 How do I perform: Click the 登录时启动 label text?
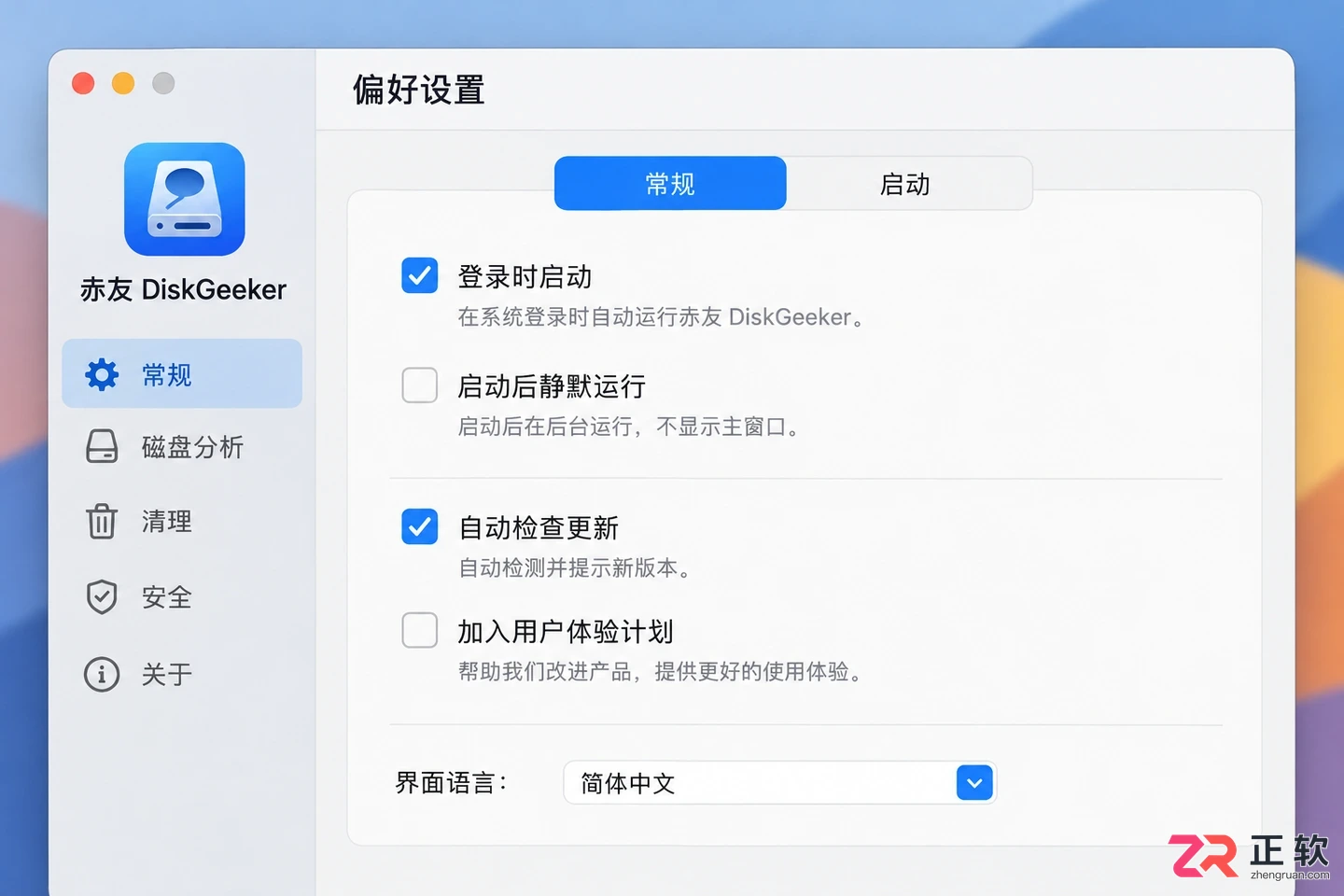click(525, 276)
